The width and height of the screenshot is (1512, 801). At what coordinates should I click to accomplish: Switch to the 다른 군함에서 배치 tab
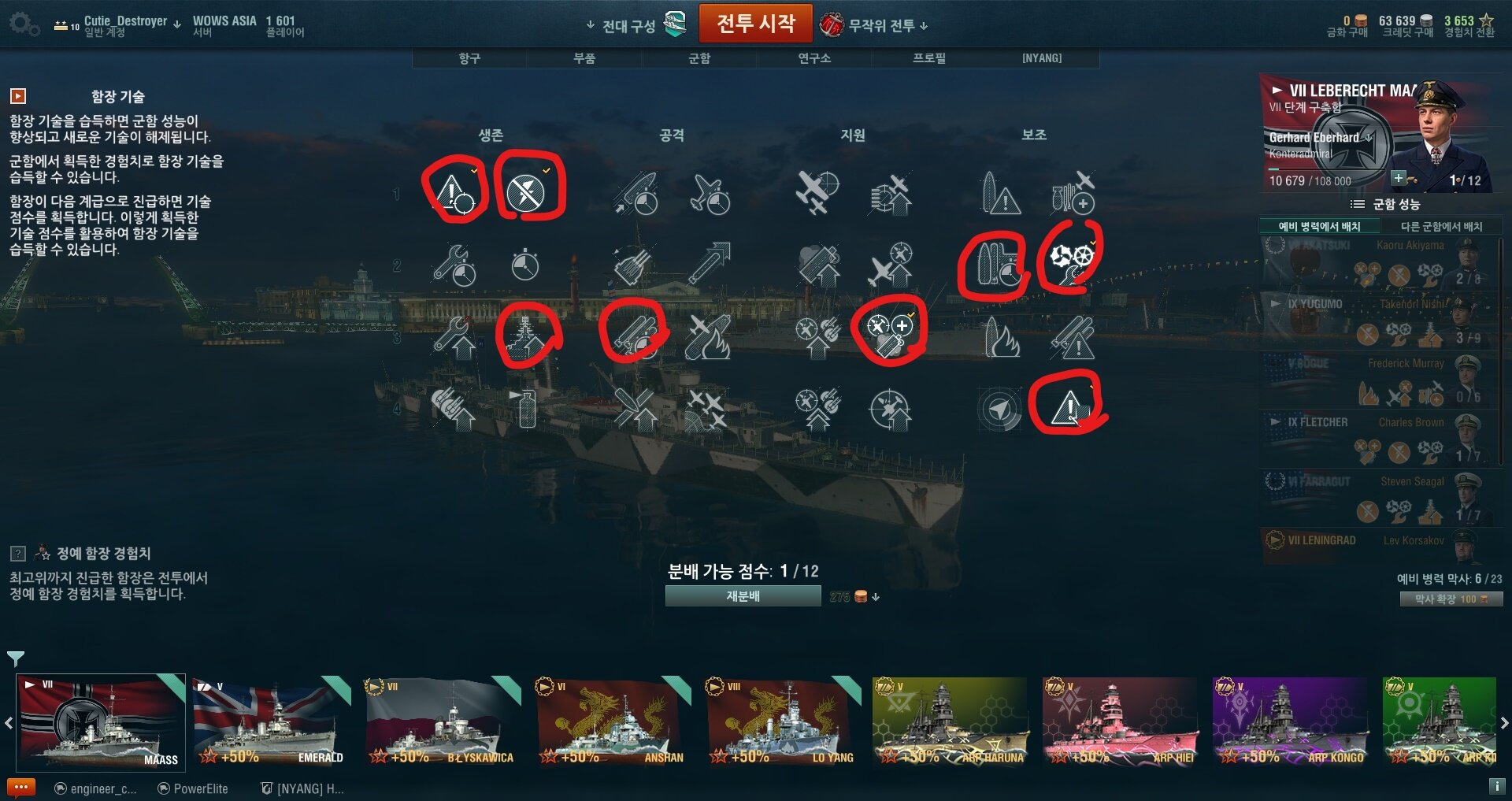(x=1441, y=226)
